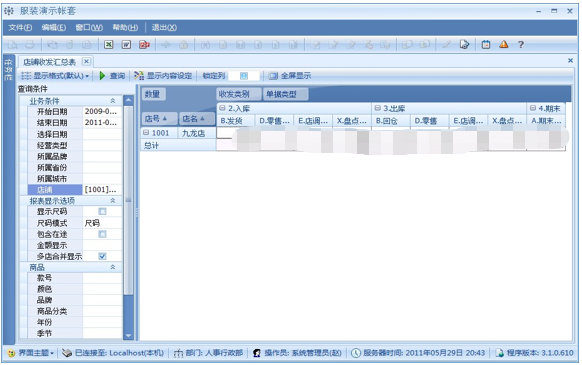Screen dimensions: 582x365
Task: Open the document settings icon with gear
Action: 464,45
